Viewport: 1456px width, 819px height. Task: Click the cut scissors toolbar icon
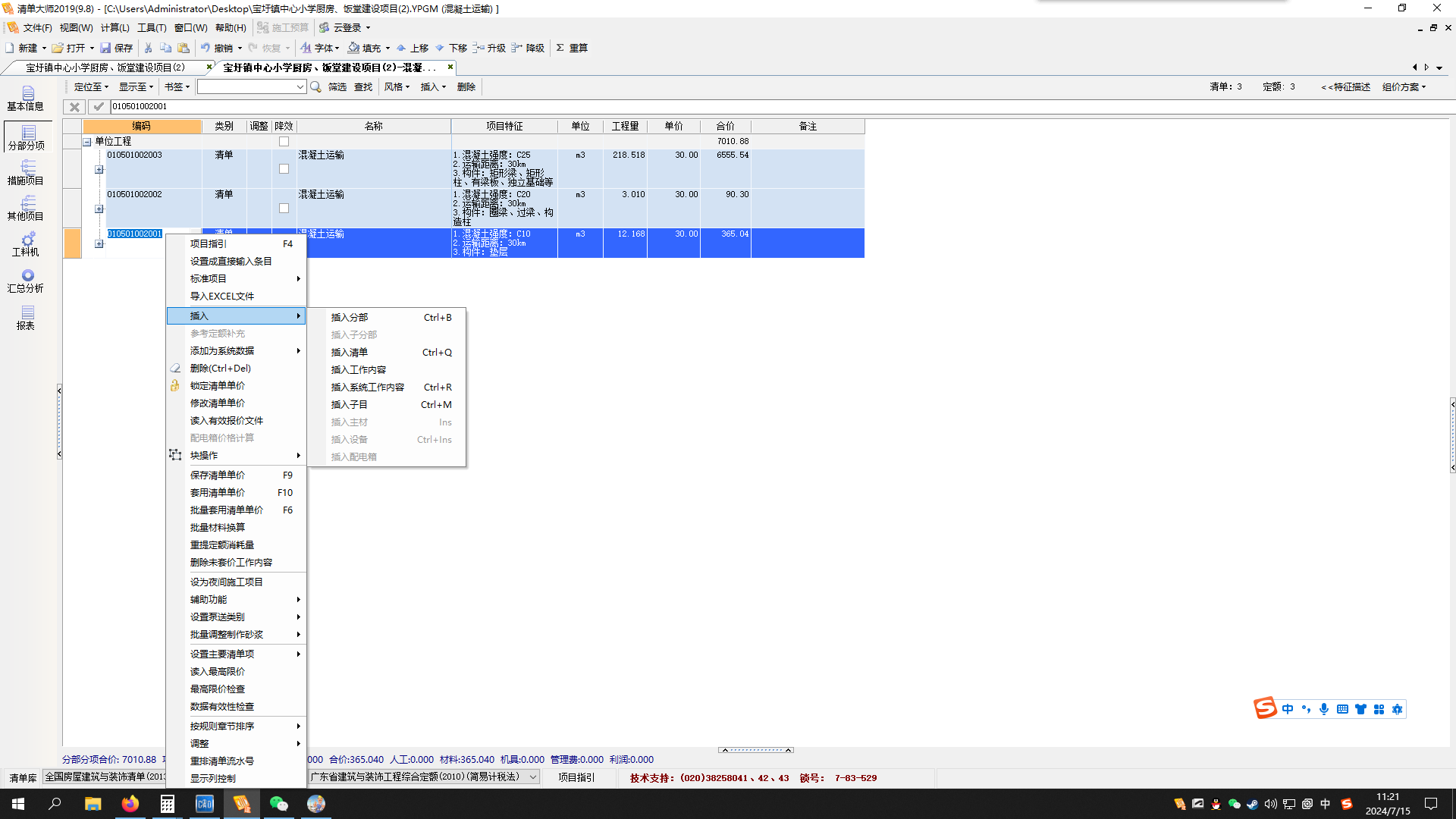tap(149, 48)
